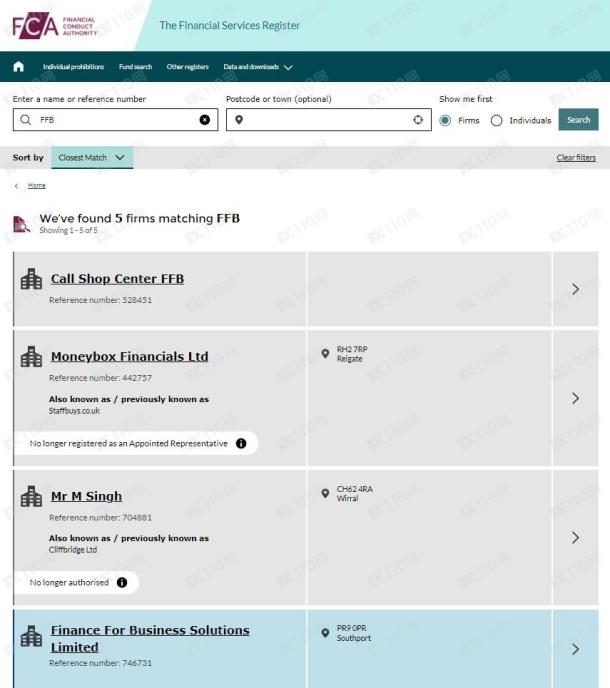Select the Firms radio button
This screenshot has width=610, height=688.
point(445,120)
